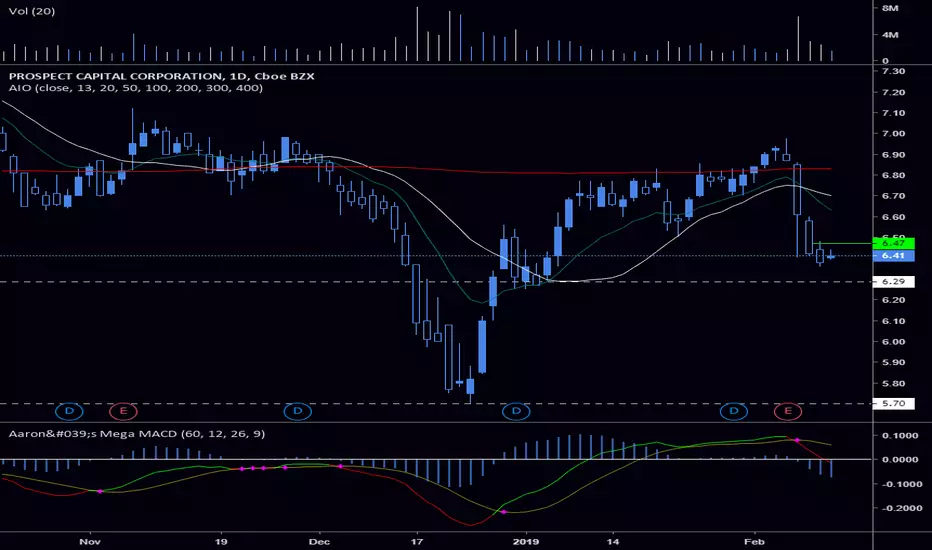The width and height of the screenshot is (932, 550).
Task: Click the 0.1000 MACD axis label
Action: coord(899,435)
